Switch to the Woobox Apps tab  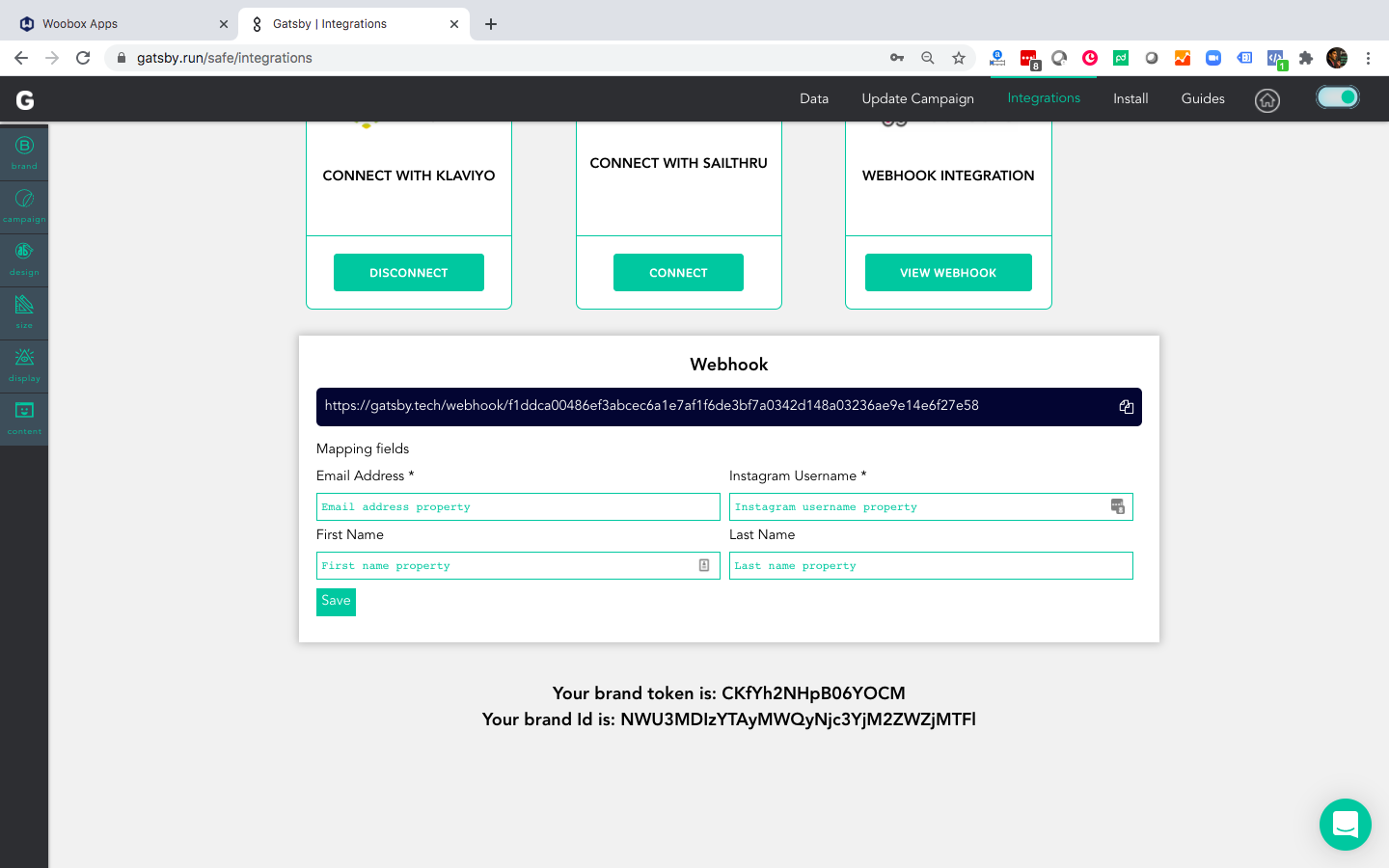pos(118,24)
